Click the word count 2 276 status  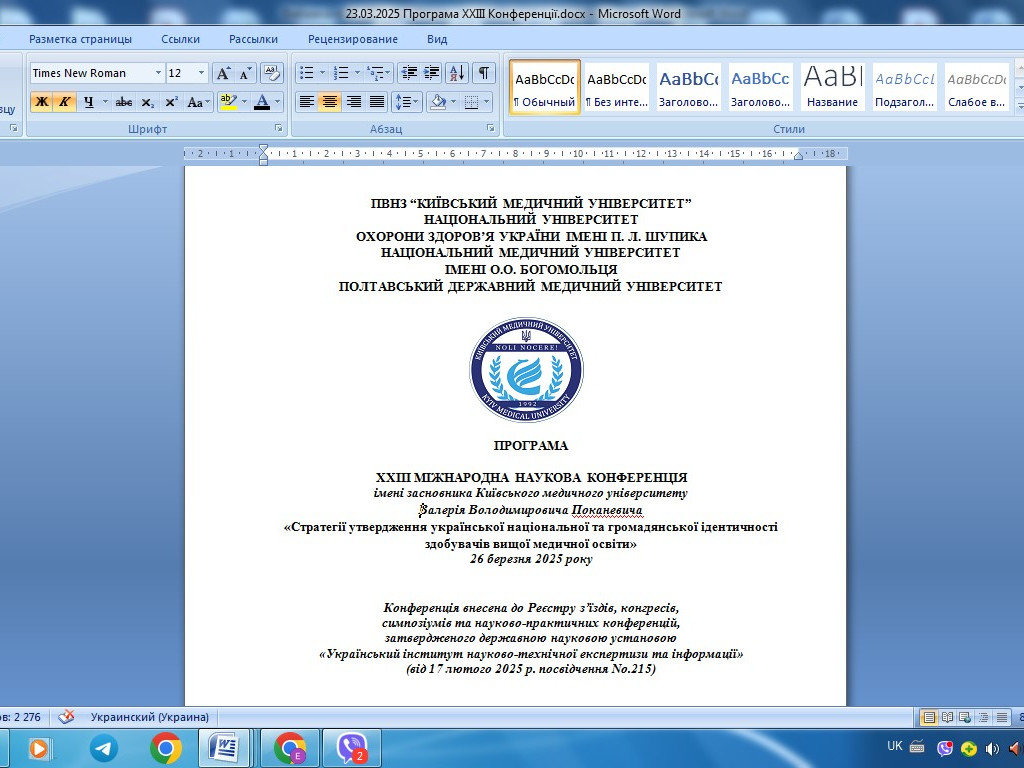20,717
